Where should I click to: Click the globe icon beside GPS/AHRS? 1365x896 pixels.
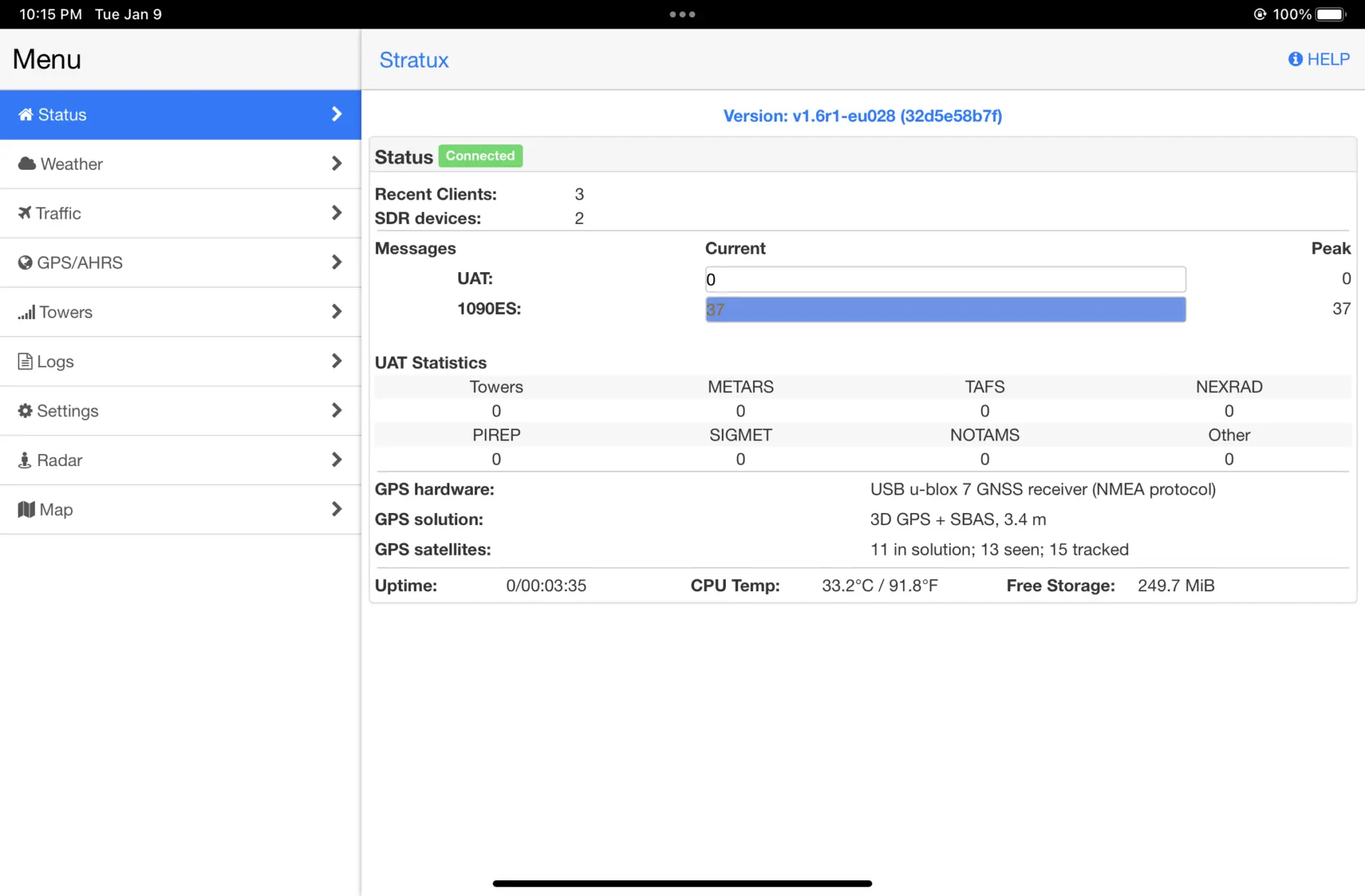[25, 262]
